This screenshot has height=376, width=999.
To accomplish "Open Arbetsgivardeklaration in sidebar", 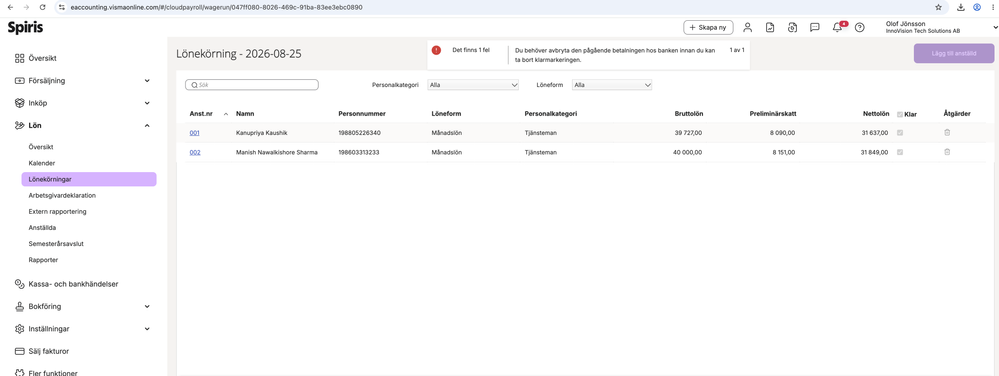I will tap(62, 196).
